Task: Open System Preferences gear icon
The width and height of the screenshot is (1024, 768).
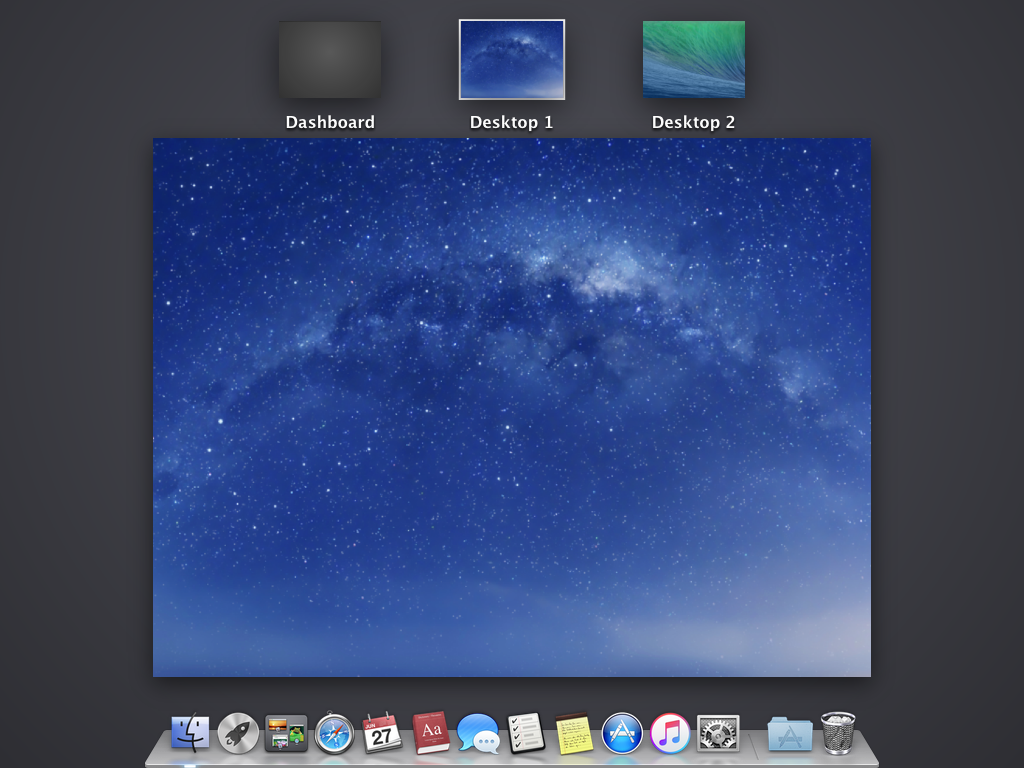Action: [x=718, y=733]
